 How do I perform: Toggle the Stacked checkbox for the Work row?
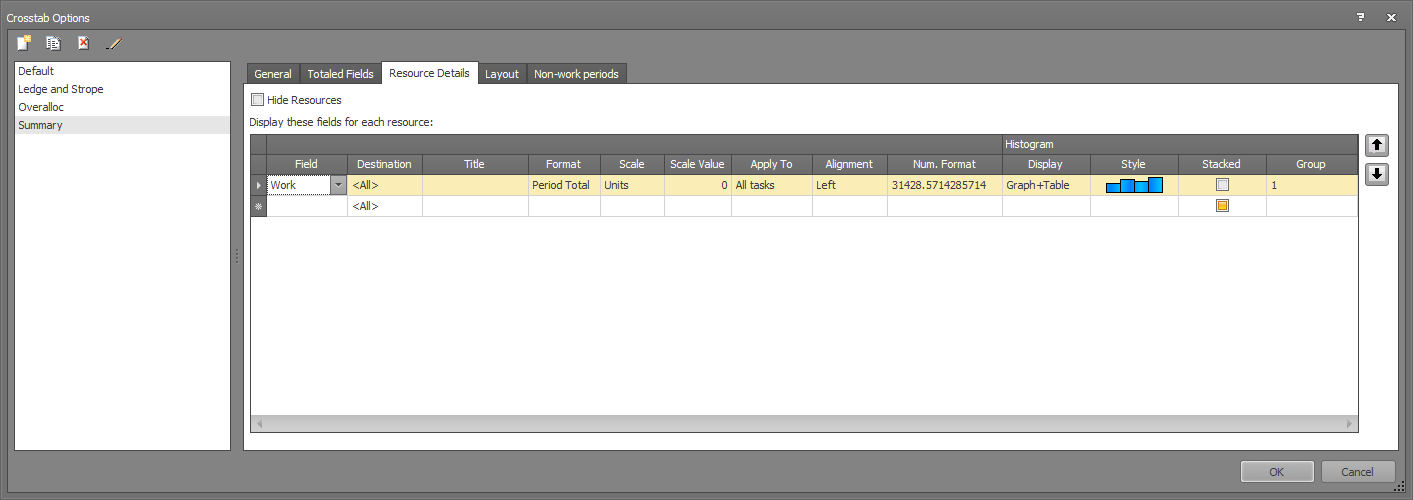point(1221,185)
